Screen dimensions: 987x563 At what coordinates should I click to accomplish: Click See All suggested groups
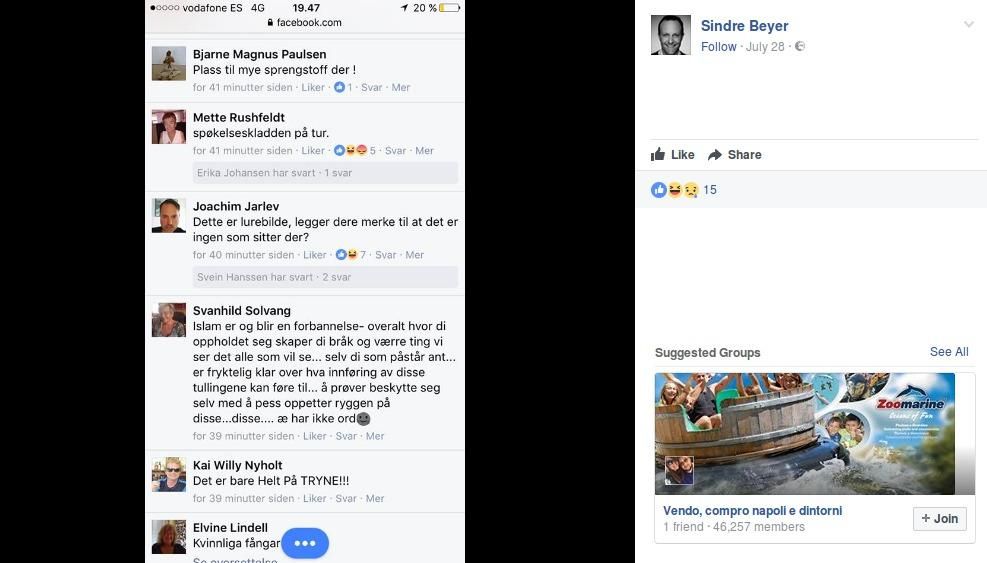949,352
